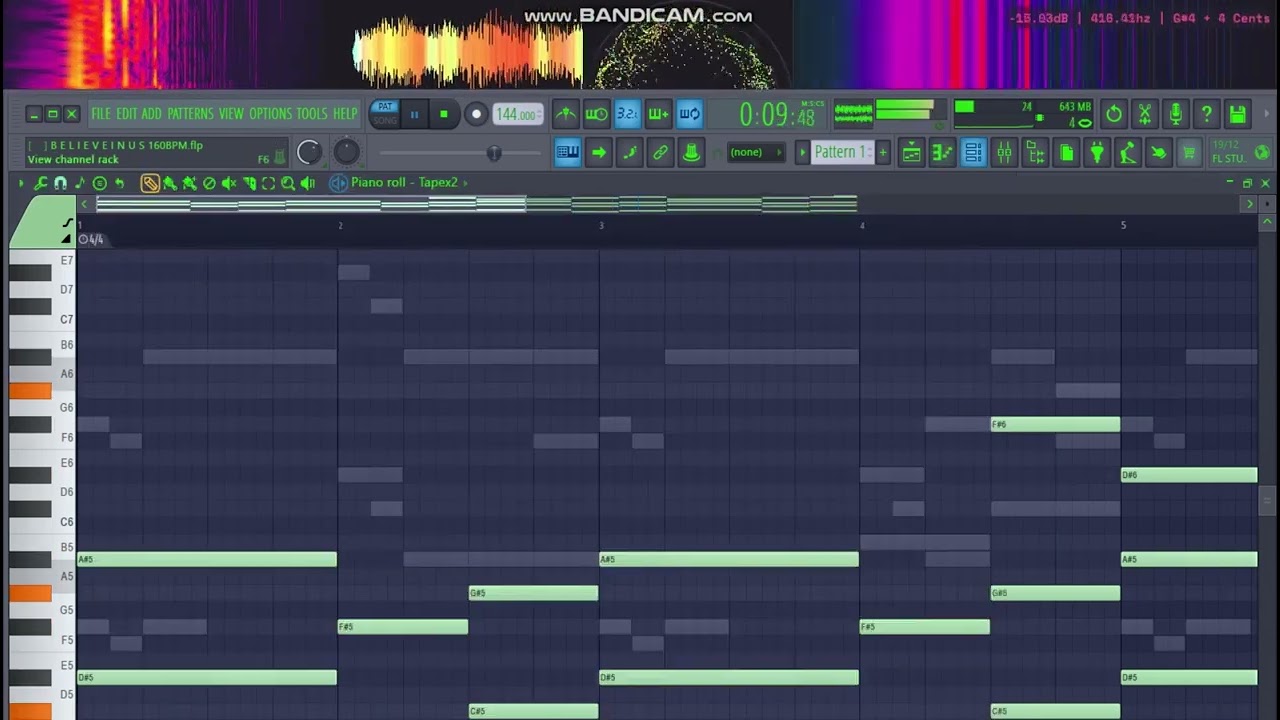1280x720 pixels.
Task: Open piano roll wrench tools menu
Action: point(41,183)
